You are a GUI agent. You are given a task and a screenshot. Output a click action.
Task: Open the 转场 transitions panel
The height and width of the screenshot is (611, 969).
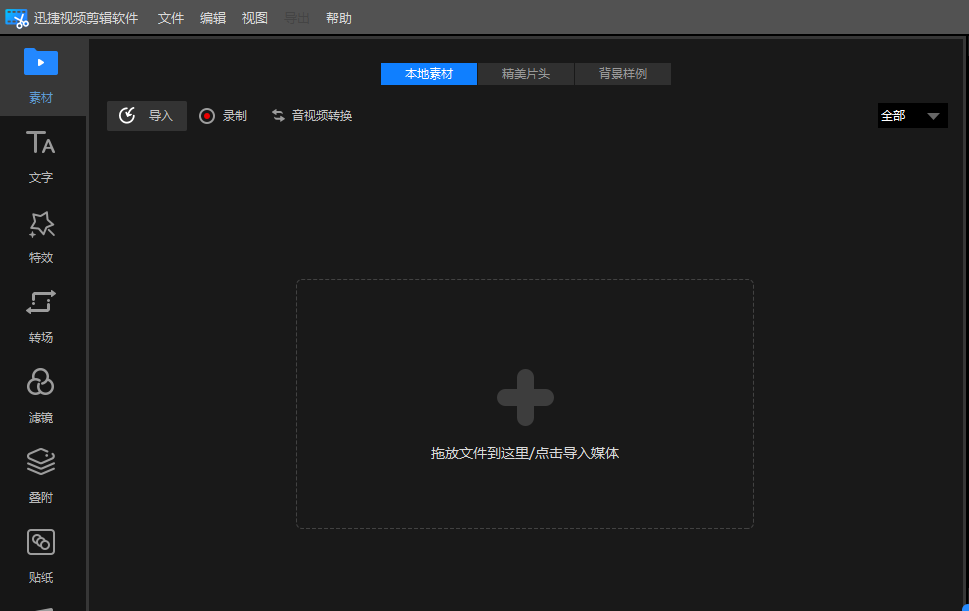41,317
